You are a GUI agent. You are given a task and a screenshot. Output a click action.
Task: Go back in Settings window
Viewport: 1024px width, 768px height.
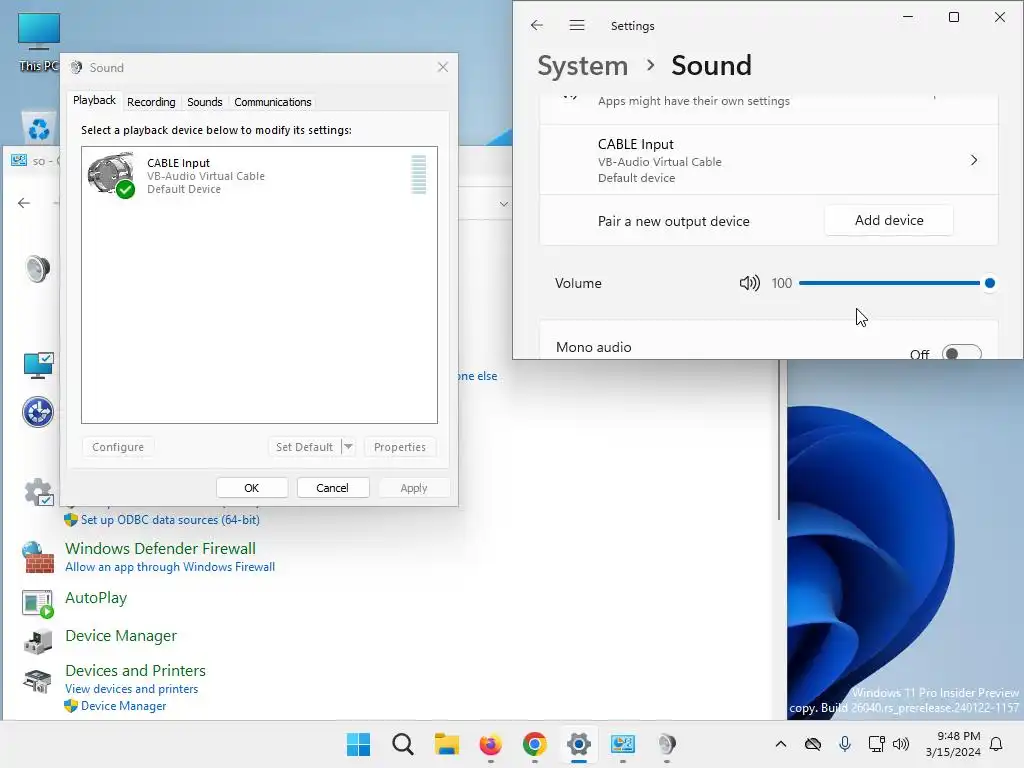537,25
